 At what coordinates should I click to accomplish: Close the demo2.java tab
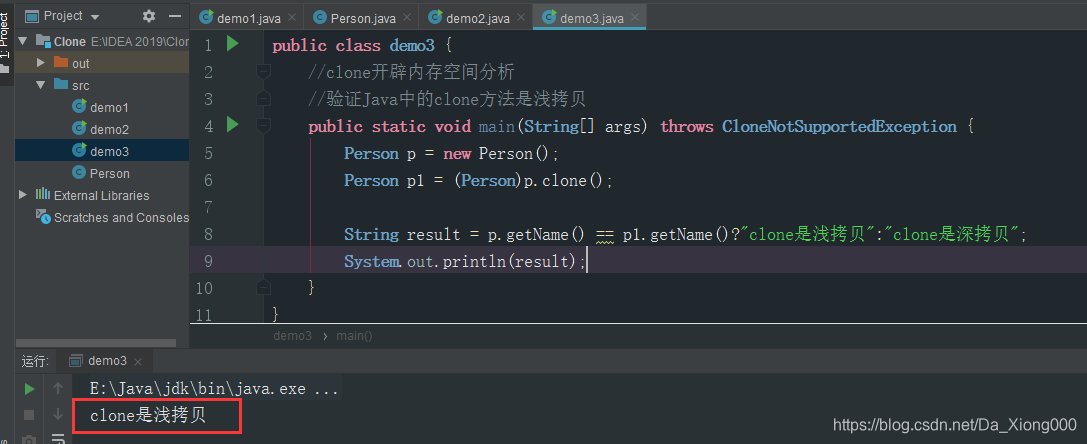coord(521,19)
